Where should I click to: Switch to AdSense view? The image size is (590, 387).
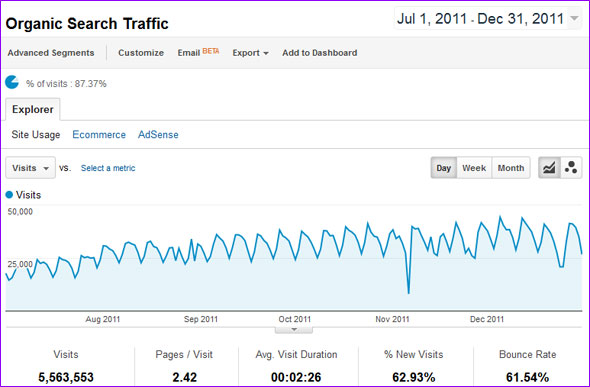[158, 135]
